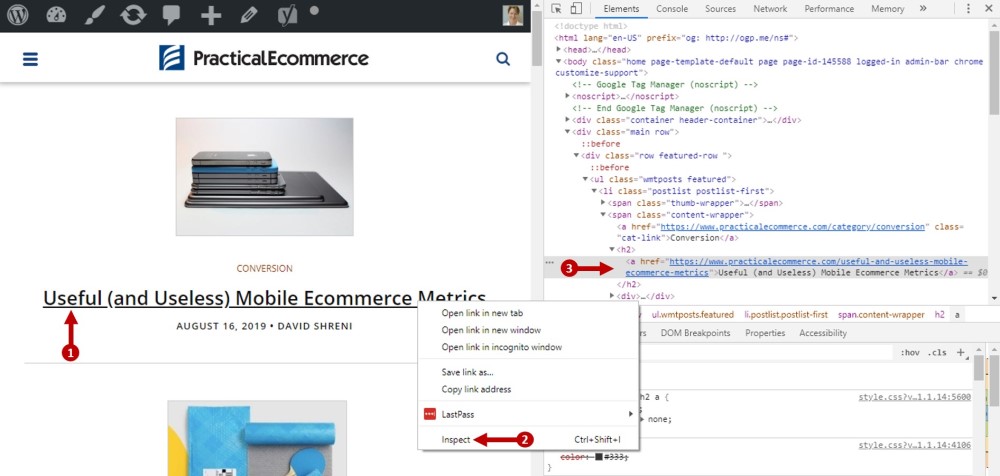This screenshot has height=476, width=1000.
Task: Open the site search magnifier
Action: click(503, 59)
